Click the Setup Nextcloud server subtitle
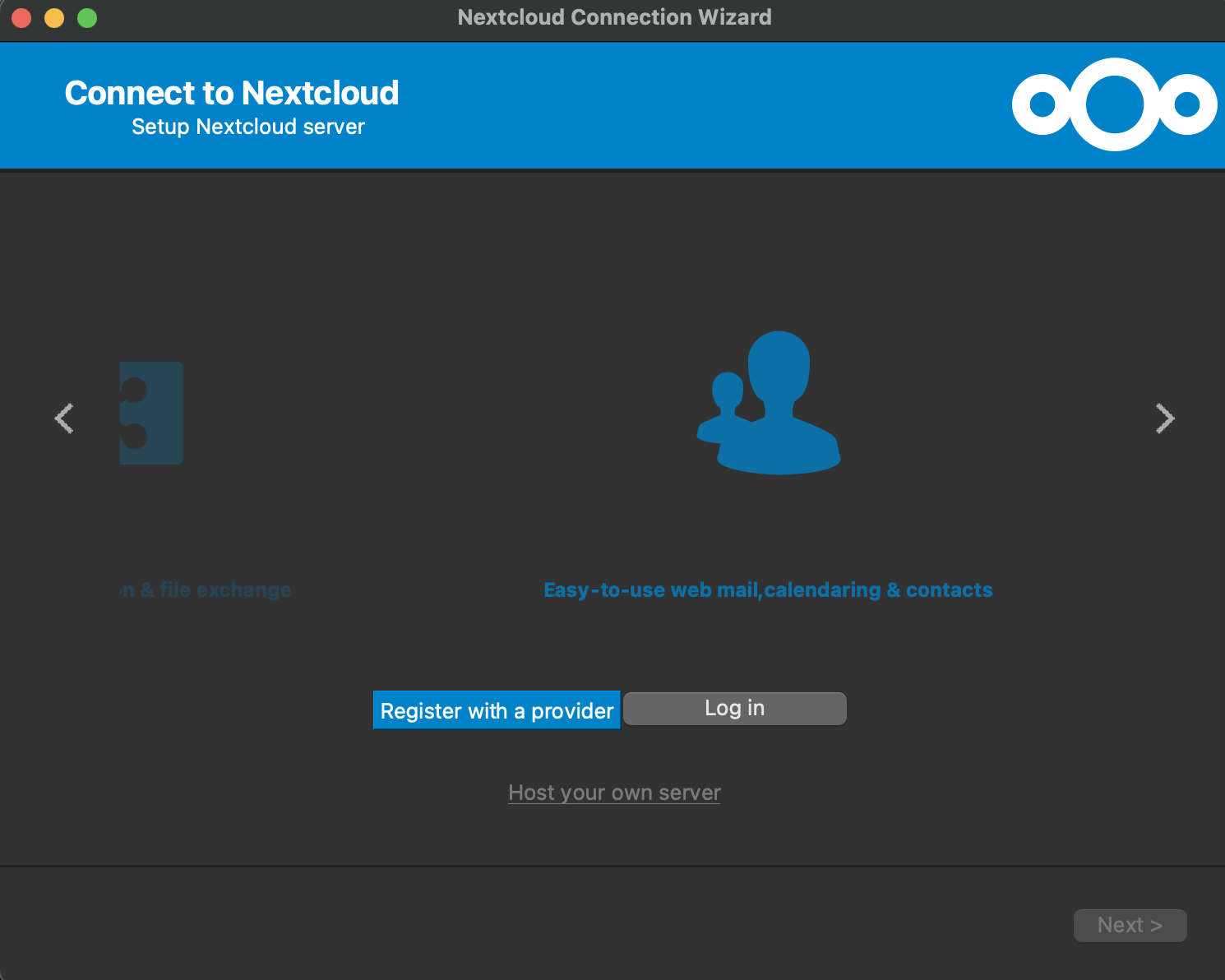The width and height of the screenshot is (1225, 980). coord(247,127)
